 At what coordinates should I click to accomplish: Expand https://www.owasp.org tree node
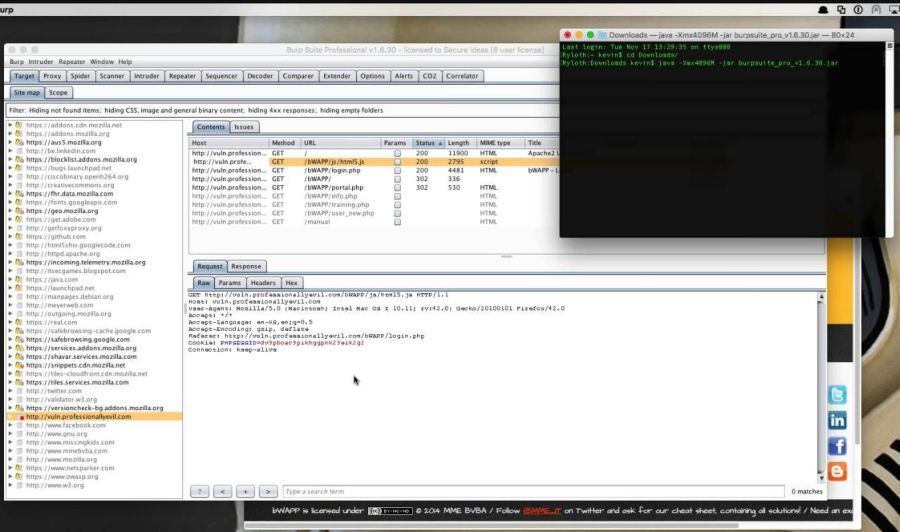coord(10,477)
